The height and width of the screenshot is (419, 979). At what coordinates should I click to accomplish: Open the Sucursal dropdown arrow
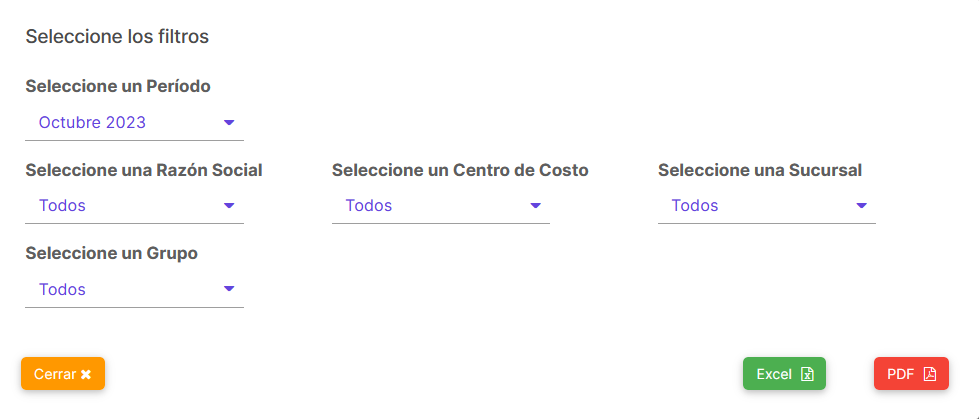point(862,205)
